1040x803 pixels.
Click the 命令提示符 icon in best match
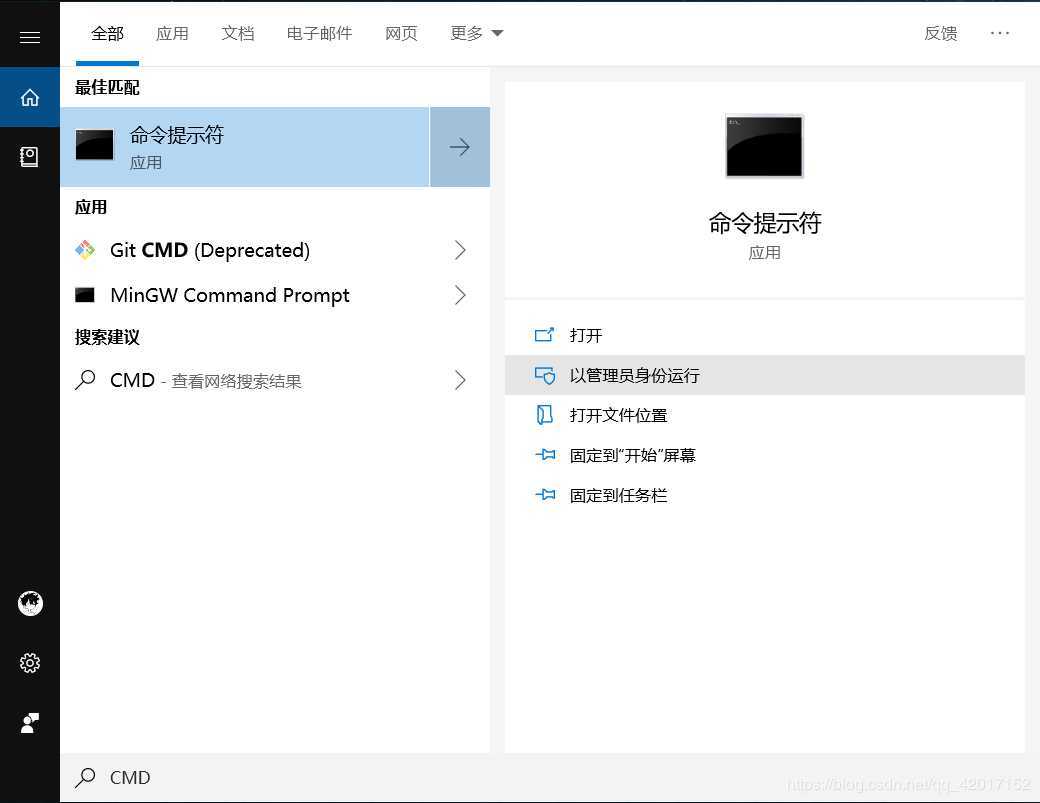pos(94,145)
